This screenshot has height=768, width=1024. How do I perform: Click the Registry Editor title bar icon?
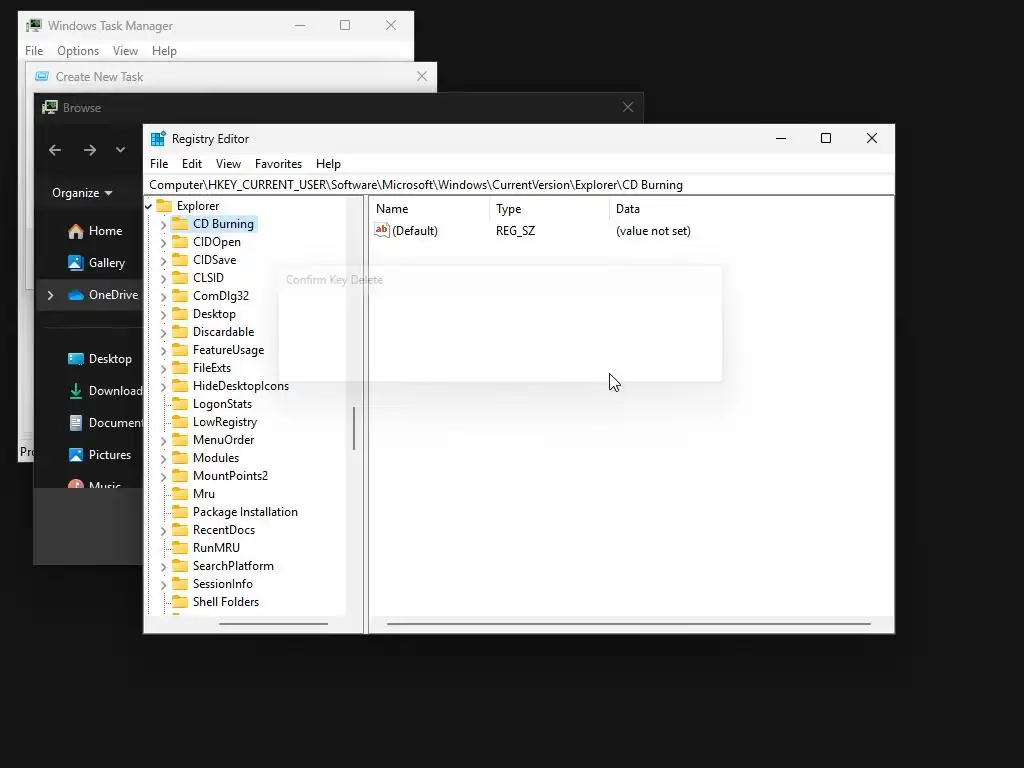pyautogui.click(x=158, y=138)
